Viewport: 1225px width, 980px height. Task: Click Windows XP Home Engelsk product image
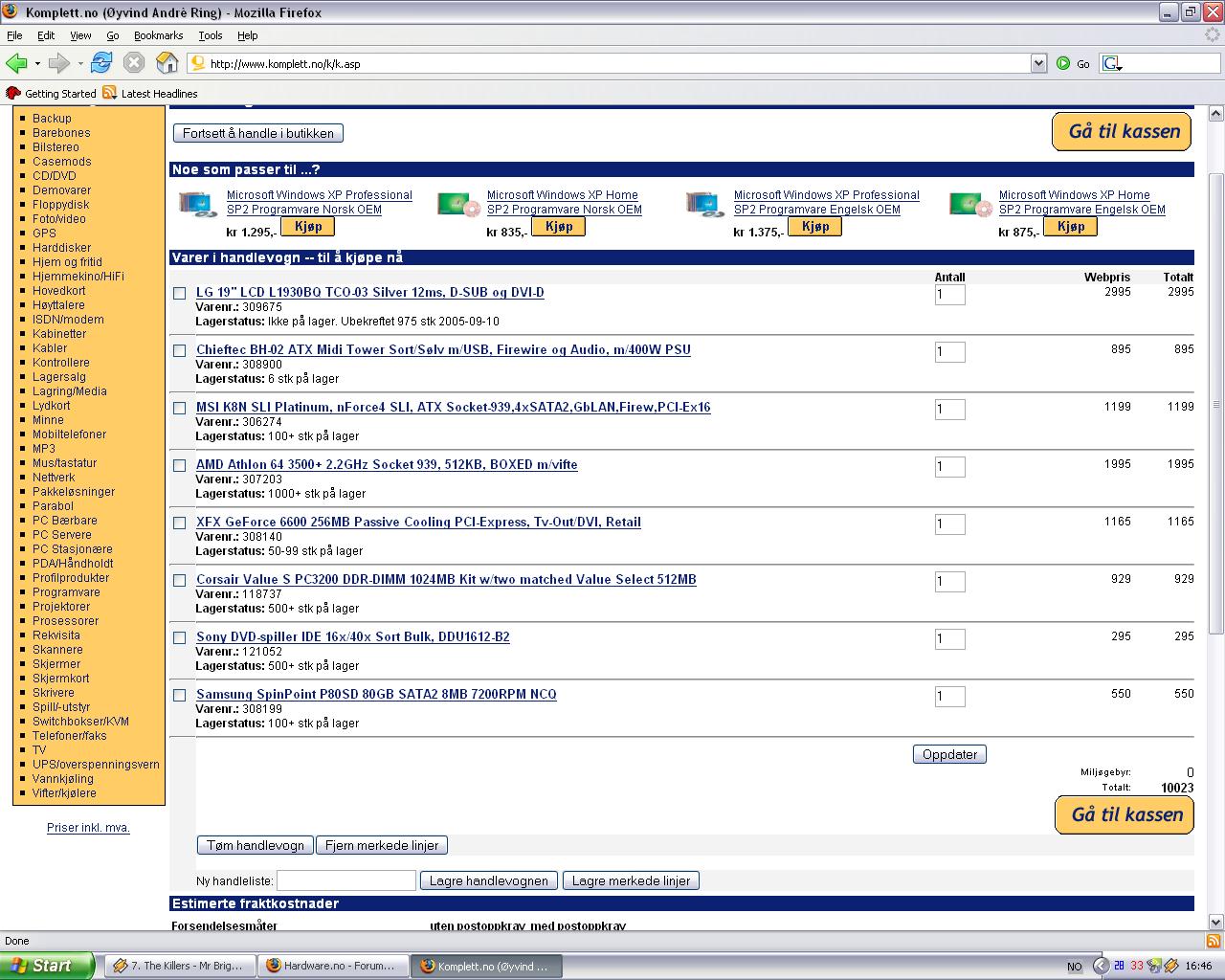pos(971,204)
